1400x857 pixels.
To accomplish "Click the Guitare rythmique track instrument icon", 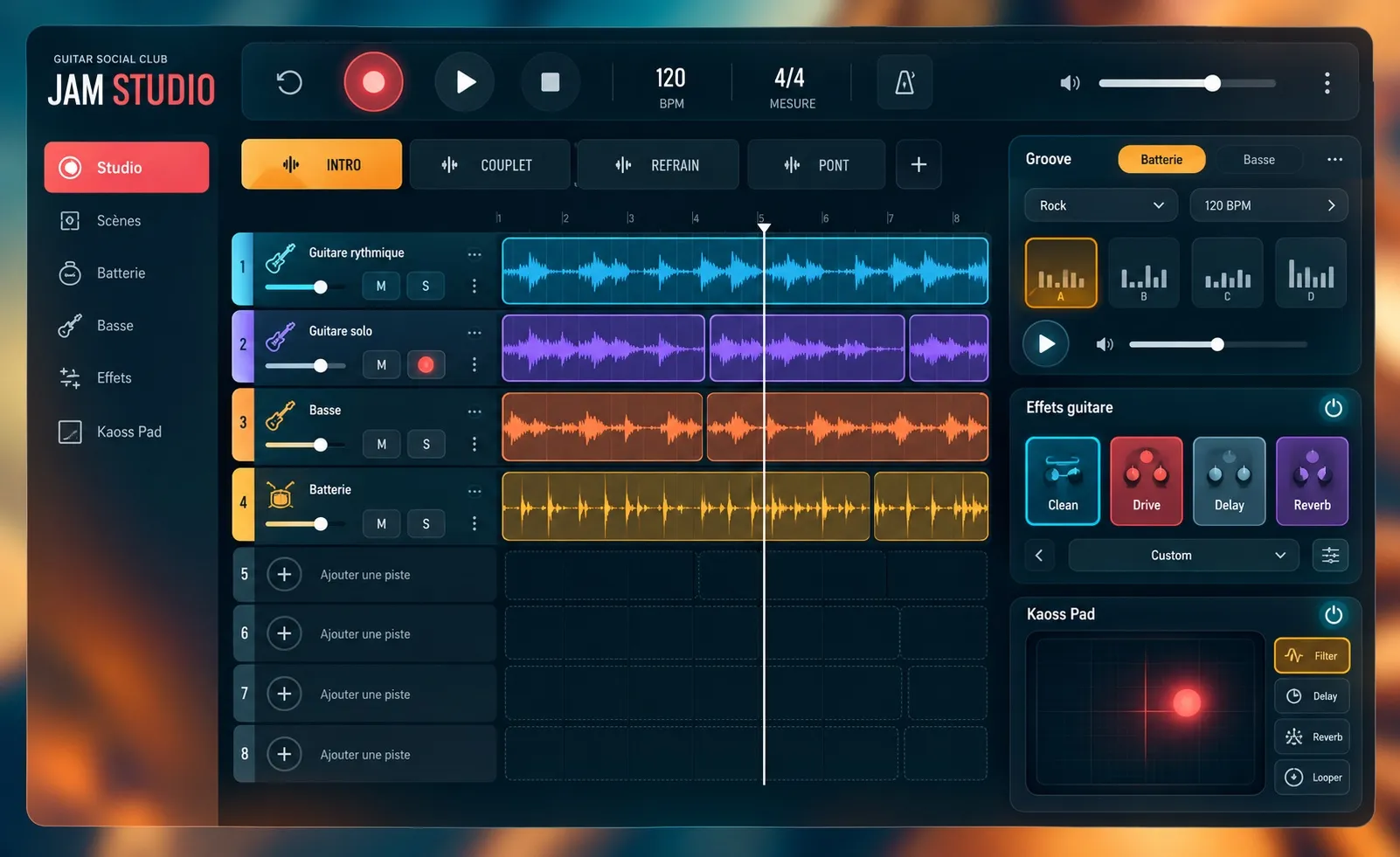I will [x=281, y=259].
